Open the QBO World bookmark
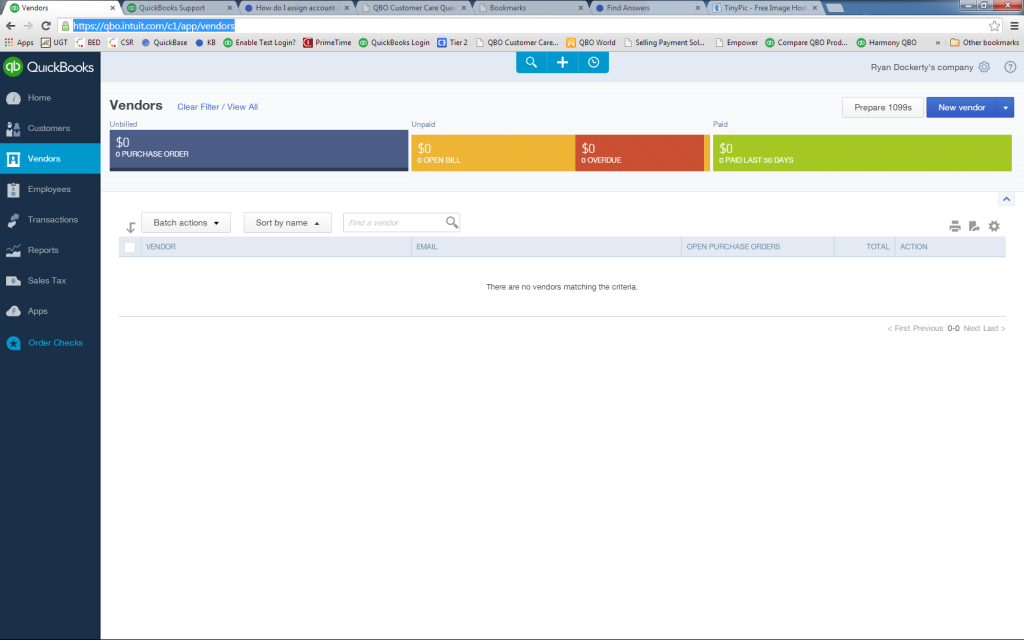Viewport: 1024px width, 640px height. (591, 42)
